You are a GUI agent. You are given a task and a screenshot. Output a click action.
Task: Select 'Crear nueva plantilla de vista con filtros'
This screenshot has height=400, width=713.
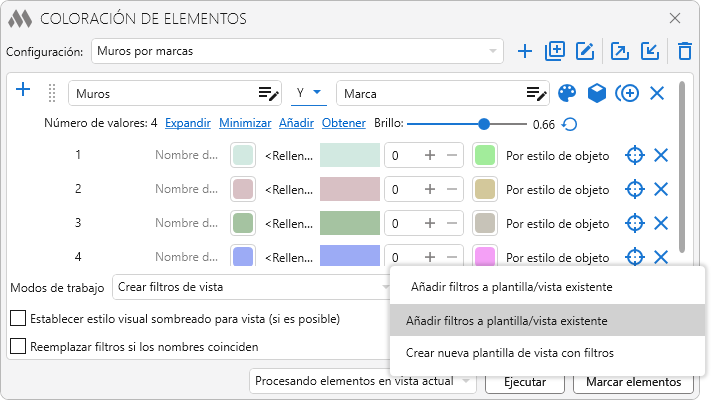click(x=511, y=353)
